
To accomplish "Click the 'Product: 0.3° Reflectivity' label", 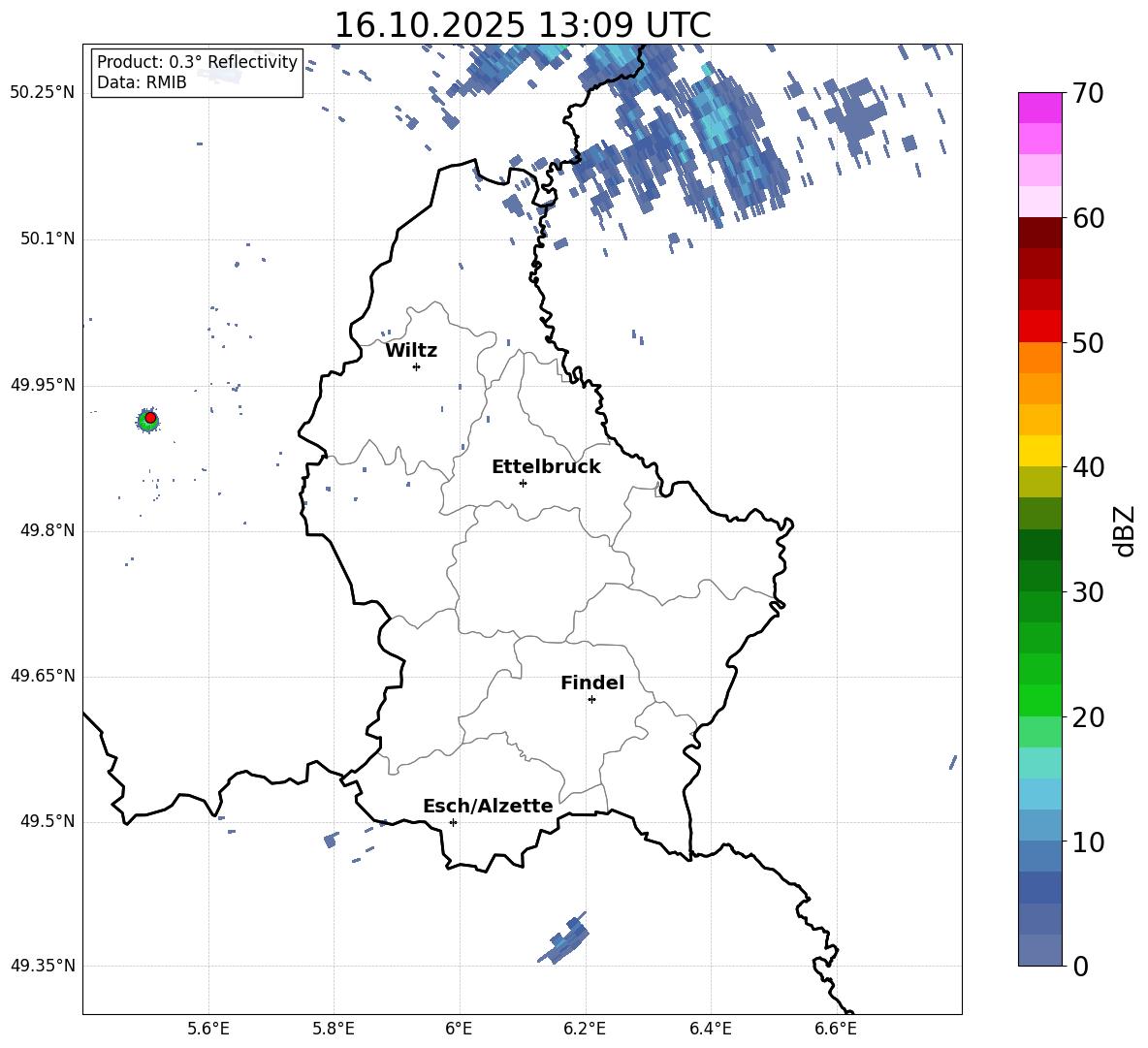I will 197,62.
